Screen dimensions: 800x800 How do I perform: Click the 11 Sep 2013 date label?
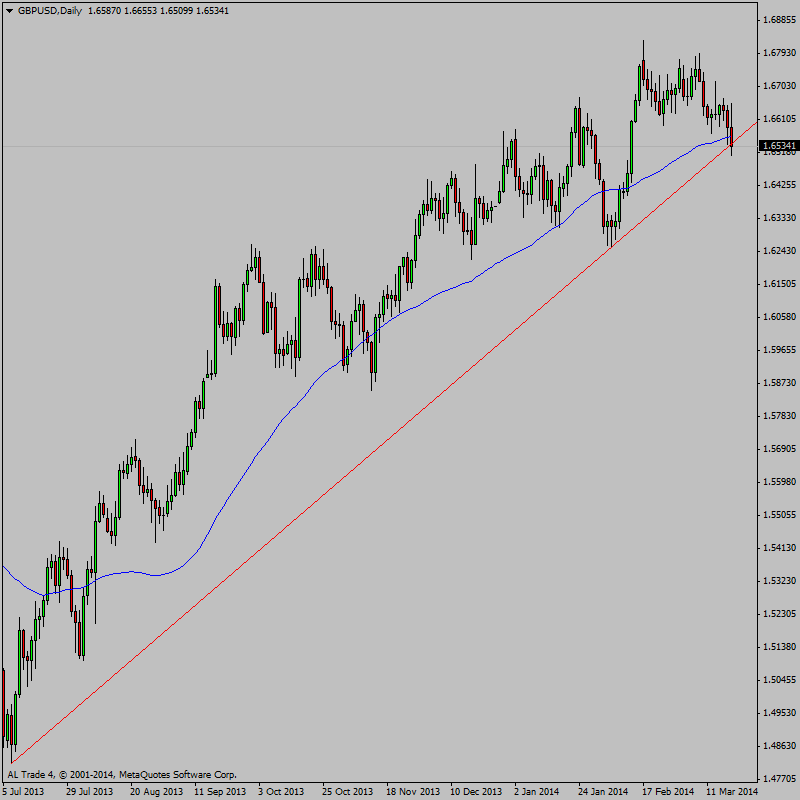point(219,791)
